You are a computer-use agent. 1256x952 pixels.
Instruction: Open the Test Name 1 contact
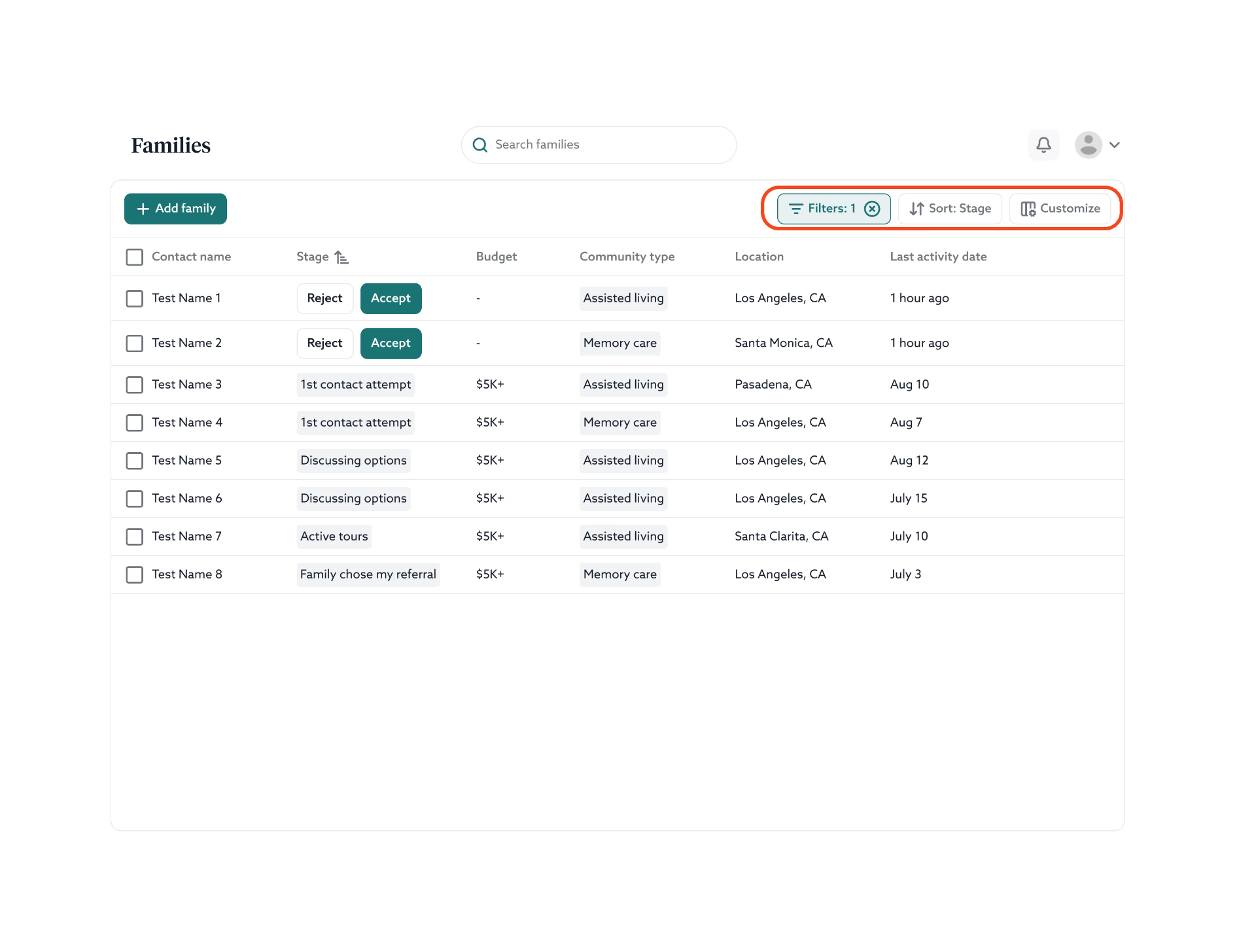(186, 298)
